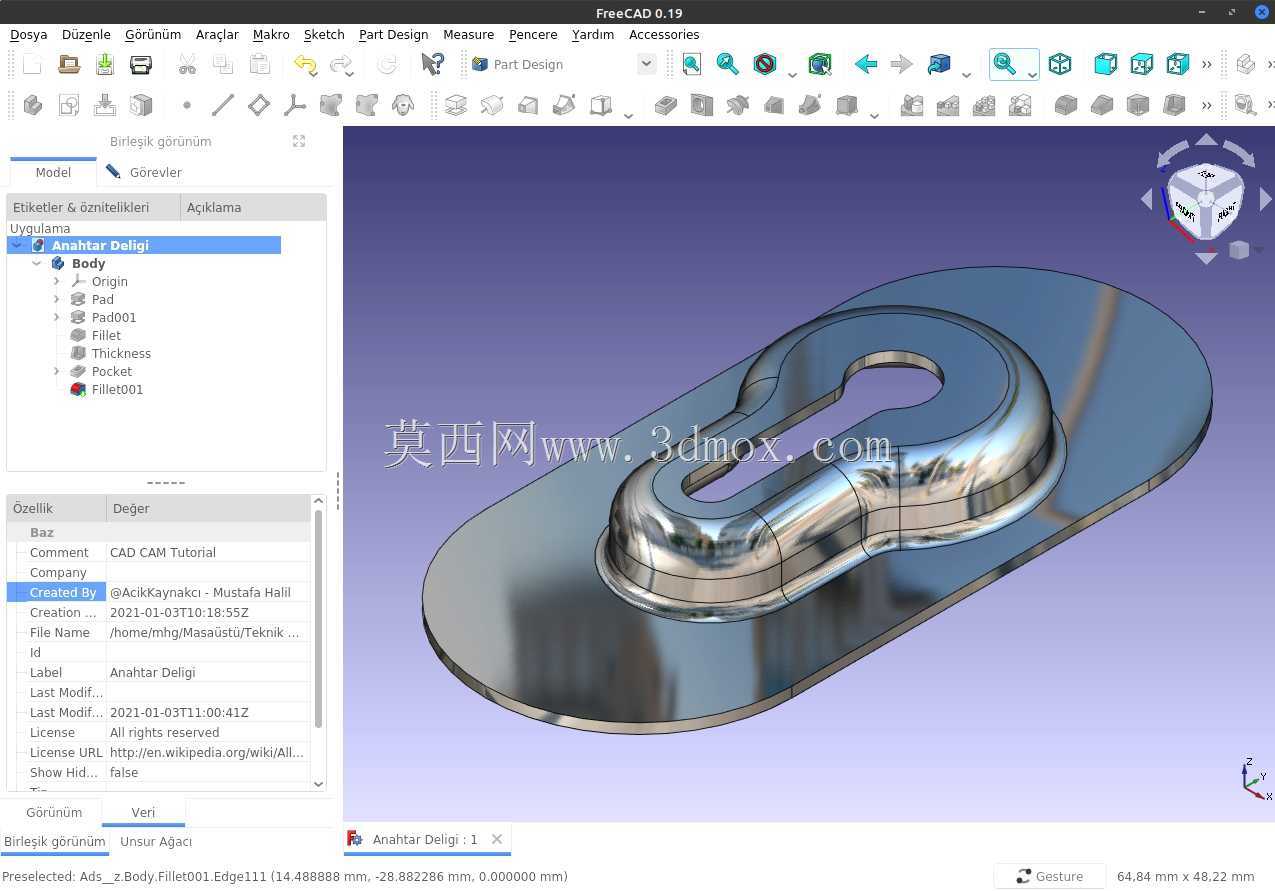Create a datum point

[187, 105]
